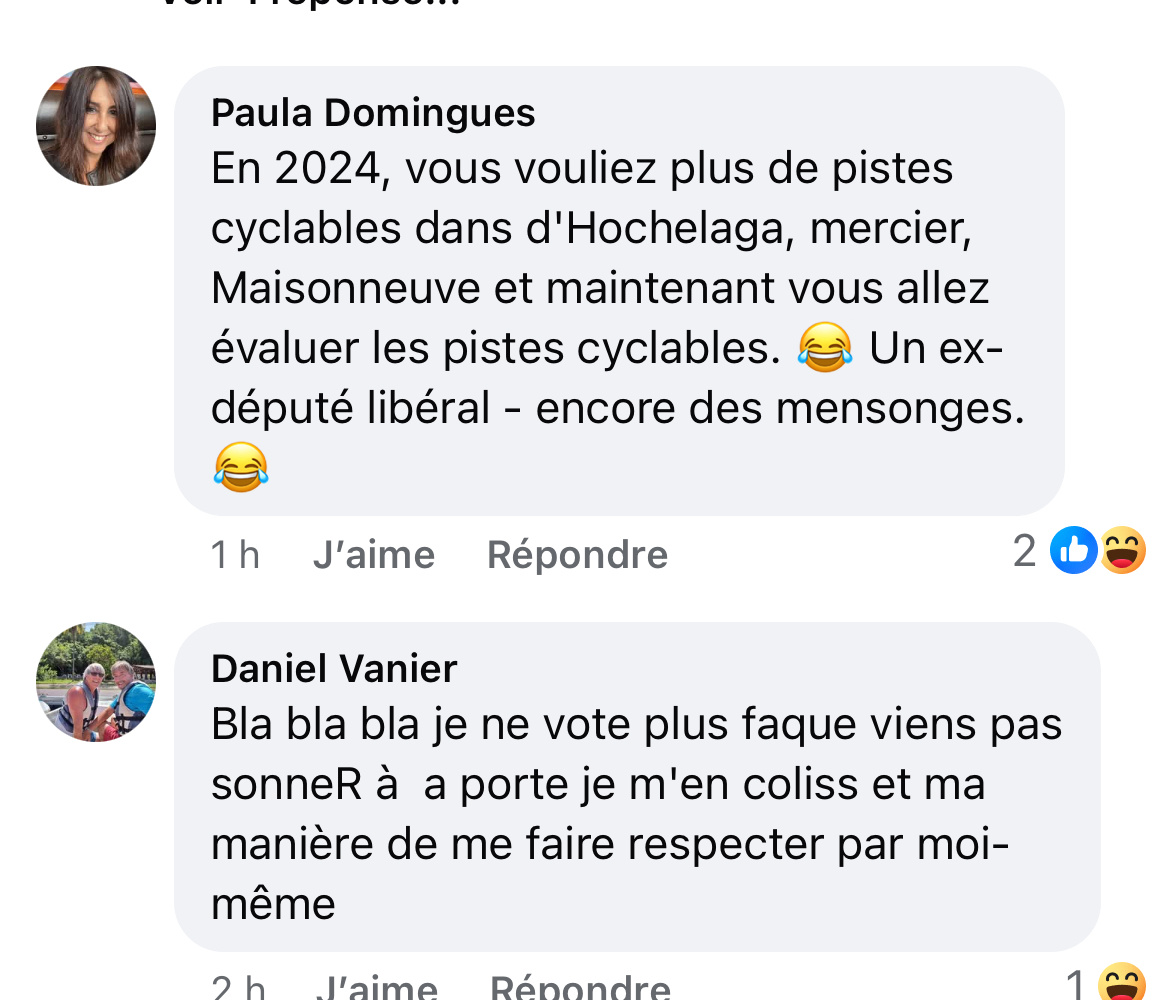Click the "1 h" timestamp on Paula's comment
Viewport: 1170px width, 1000px height.
[x=235, y=554]
